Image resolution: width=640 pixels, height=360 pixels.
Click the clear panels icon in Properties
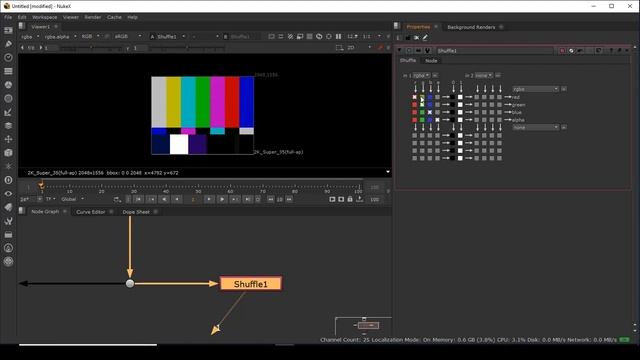click(416, 38)
